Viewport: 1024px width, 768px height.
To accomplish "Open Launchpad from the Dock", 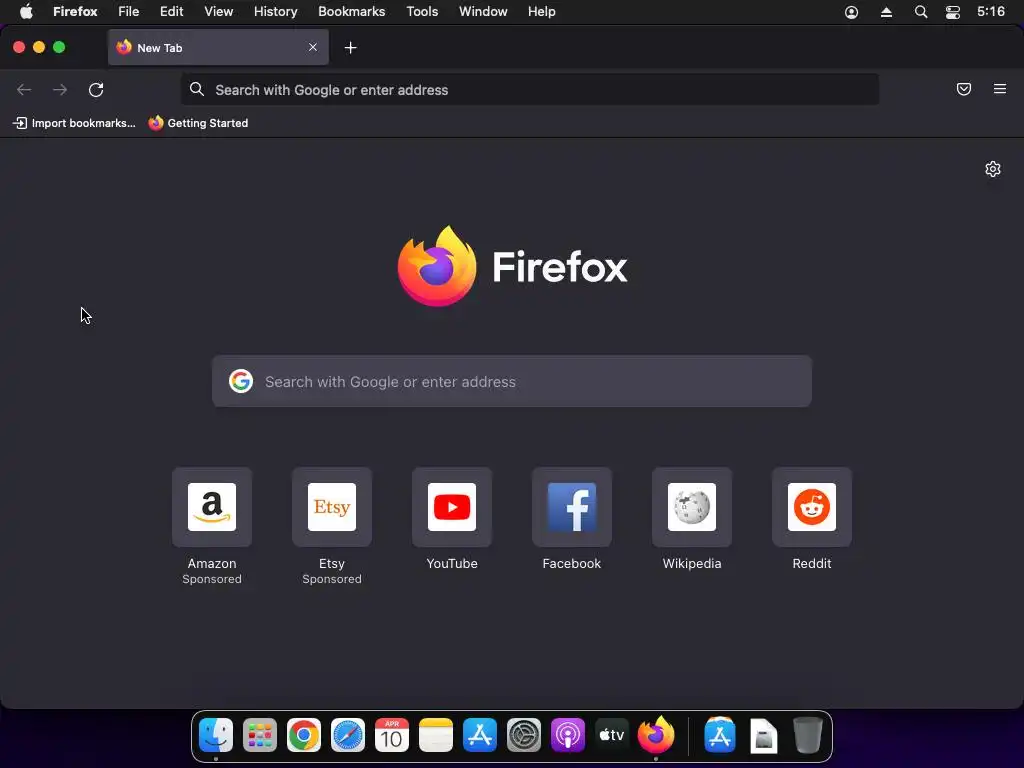I will click(260, 736).
